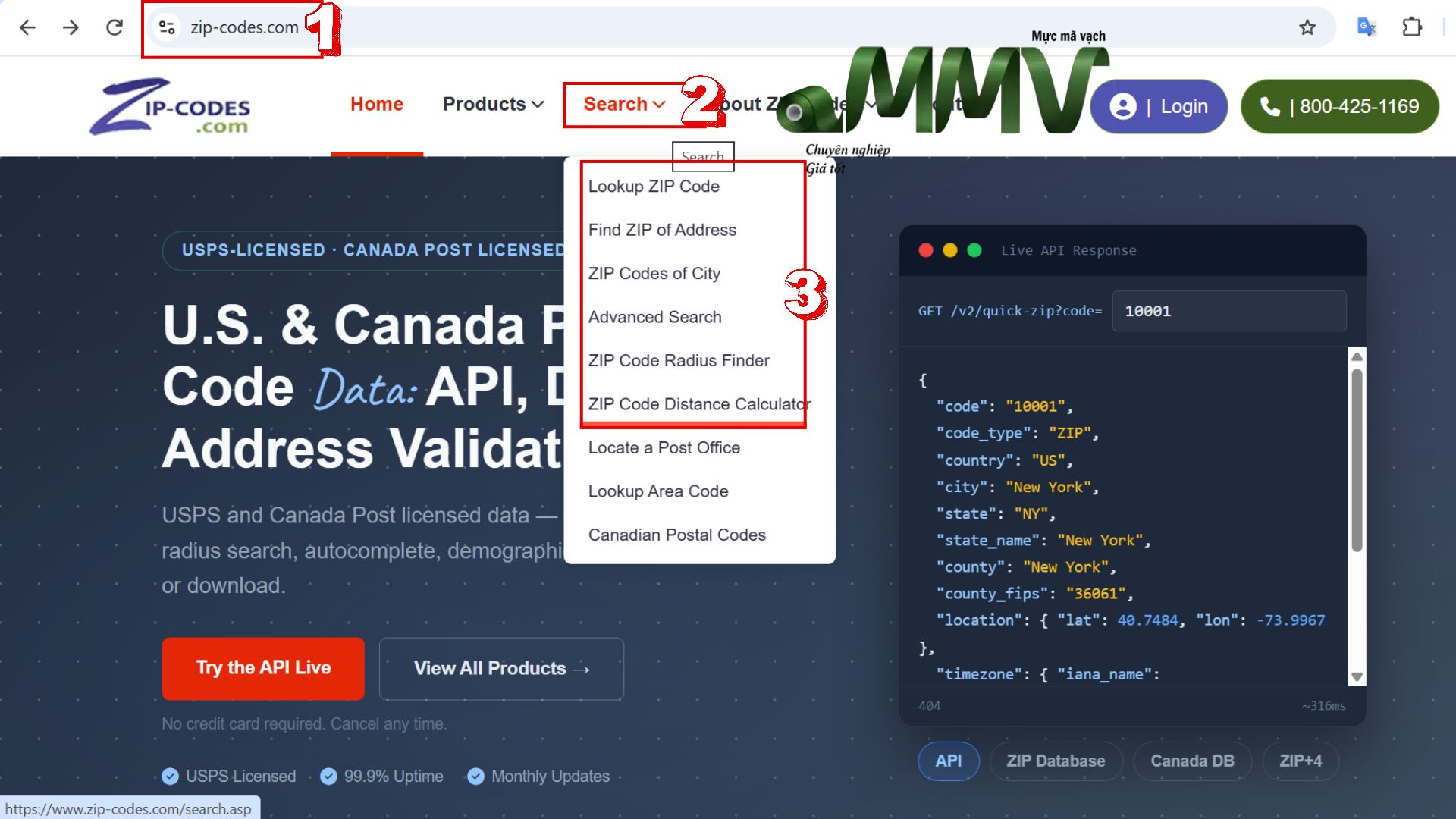
Task: Edit the quick-zip code input 10001
Action: [x=1228, y=311]
